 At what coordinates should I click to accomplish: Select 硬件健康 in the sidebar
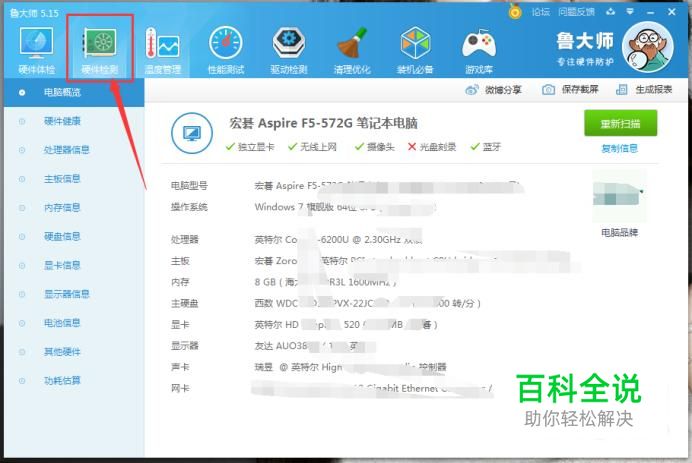pyautogui.click(x=74, y=121)
